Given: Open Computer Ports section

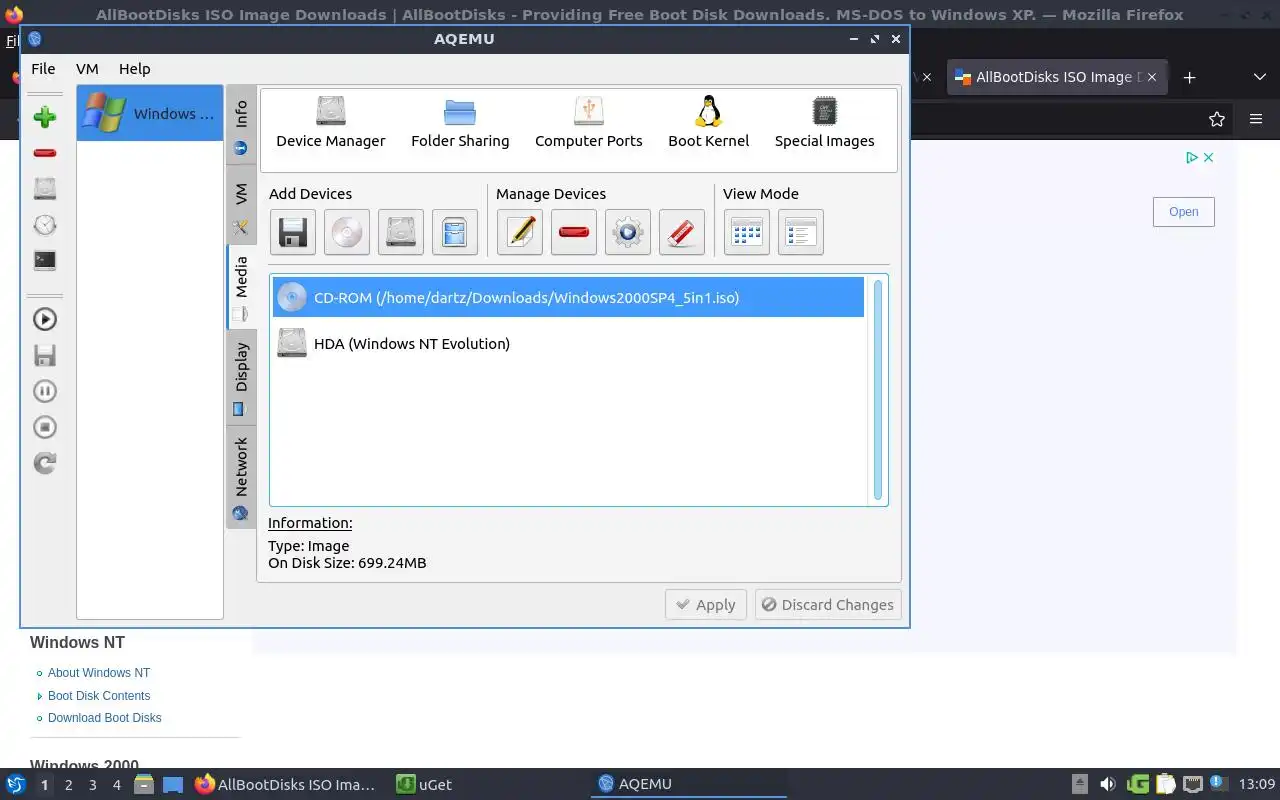Looking at the screenshot, I should tap(589, 122).
